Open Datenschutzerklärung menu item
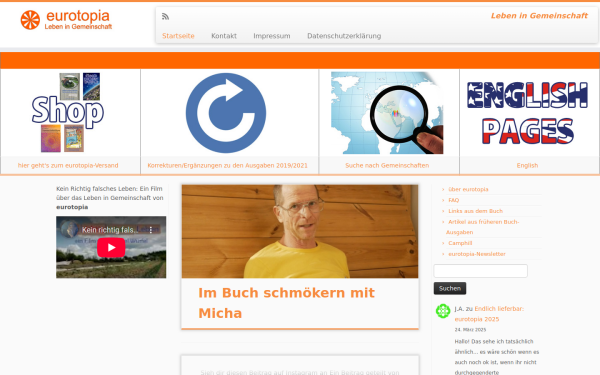The image size is (600, 375). click(x=344, y=36)
